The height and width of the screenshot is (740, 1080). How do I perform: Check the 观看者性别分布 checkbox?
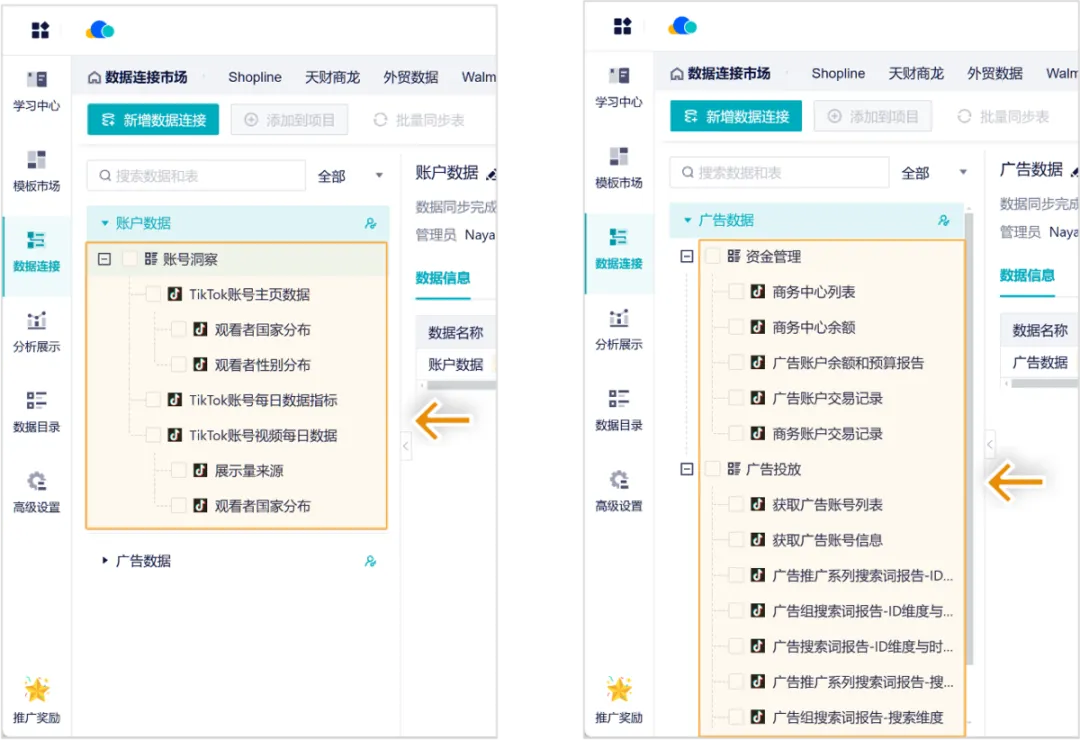coord(178,365)
